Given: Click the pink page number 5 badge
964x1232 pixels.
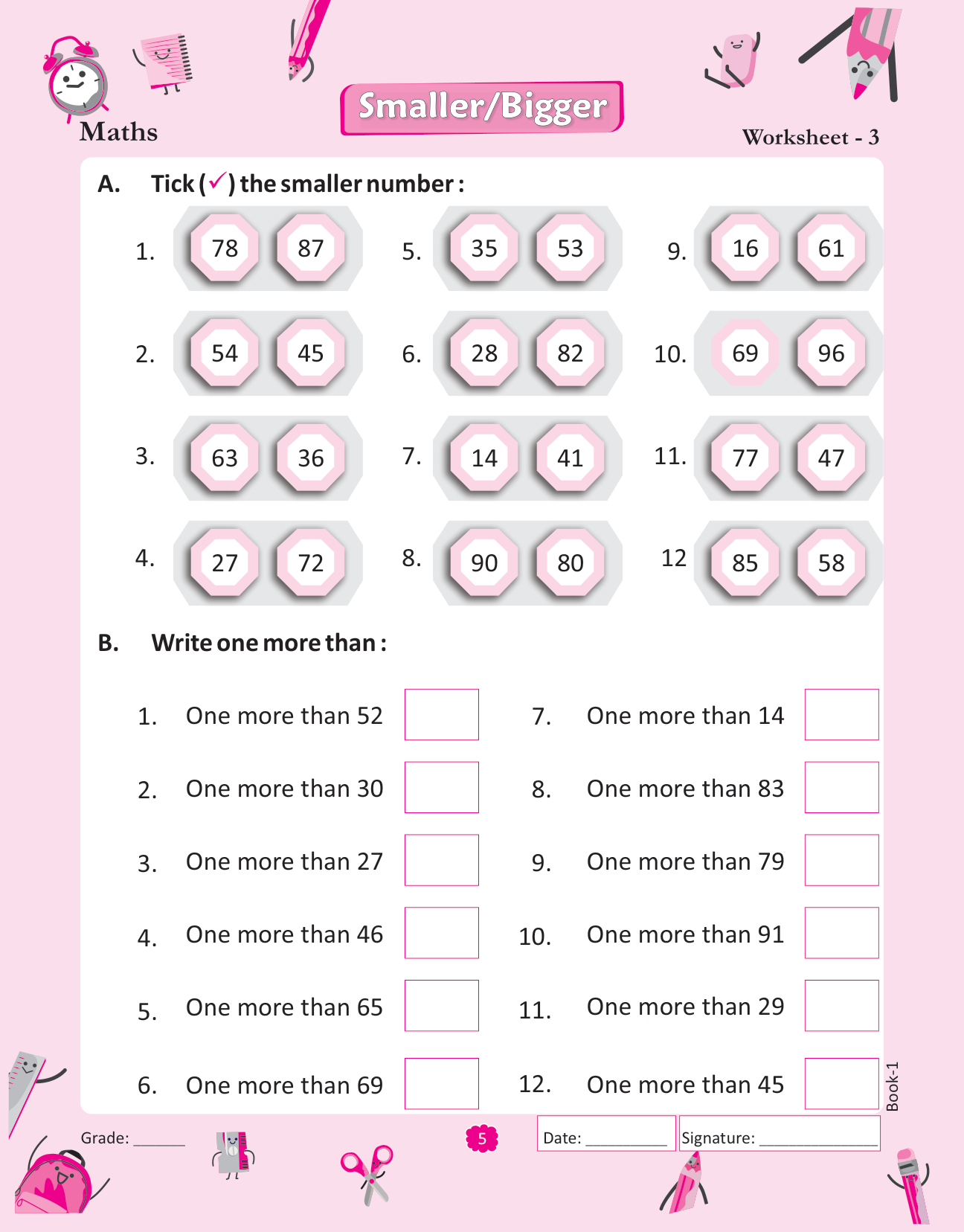Looking at the screenshot, I should tap(482, 1138).
